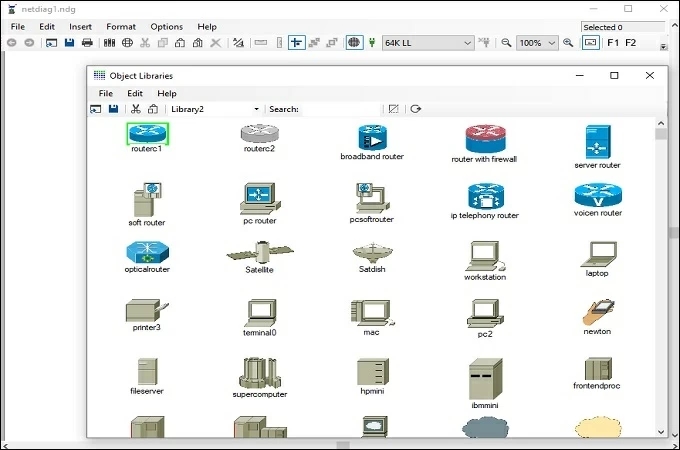Toggle the crosshair alignment tool button
The image size is (680, 450).
(x=297, y=43)
